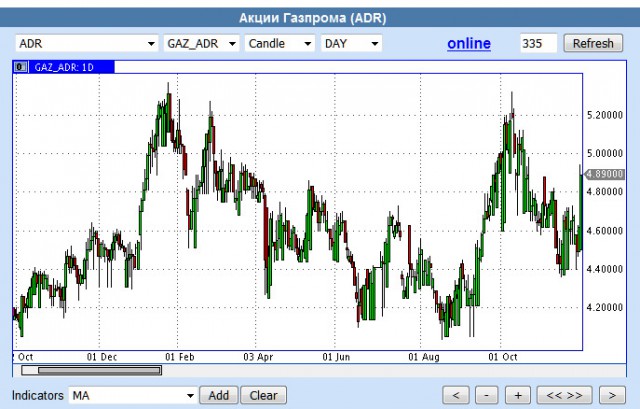Screen dimensions: 640x409
Task: Open the ADR market dropdown
Action: [87, 43]
